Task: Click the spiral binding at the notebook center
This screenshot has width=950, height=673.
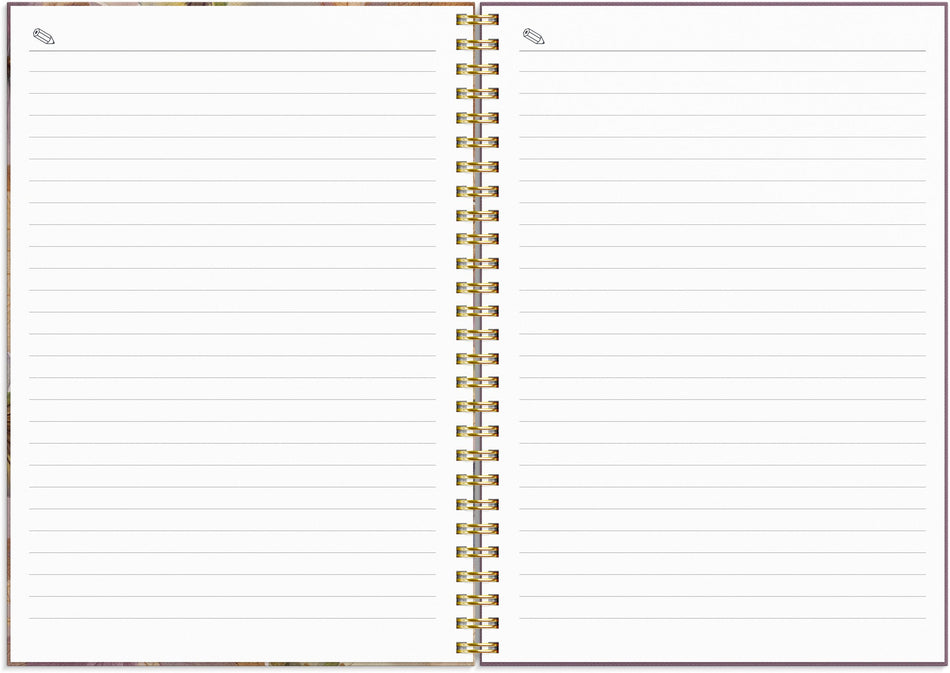Action: point(477,335)
